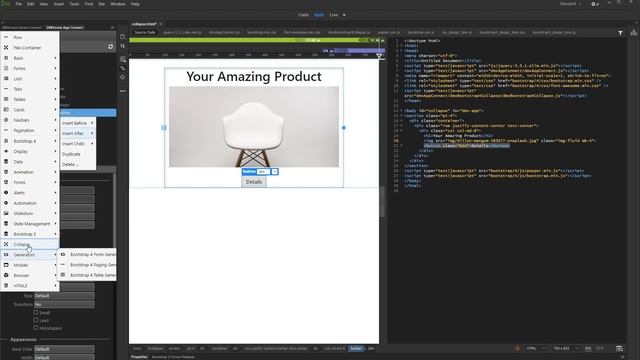This screenshot has width=640, height=360.
Task: Open the Live view dropdown arrow
Action: pyautogui.click(x=344, y=15)
